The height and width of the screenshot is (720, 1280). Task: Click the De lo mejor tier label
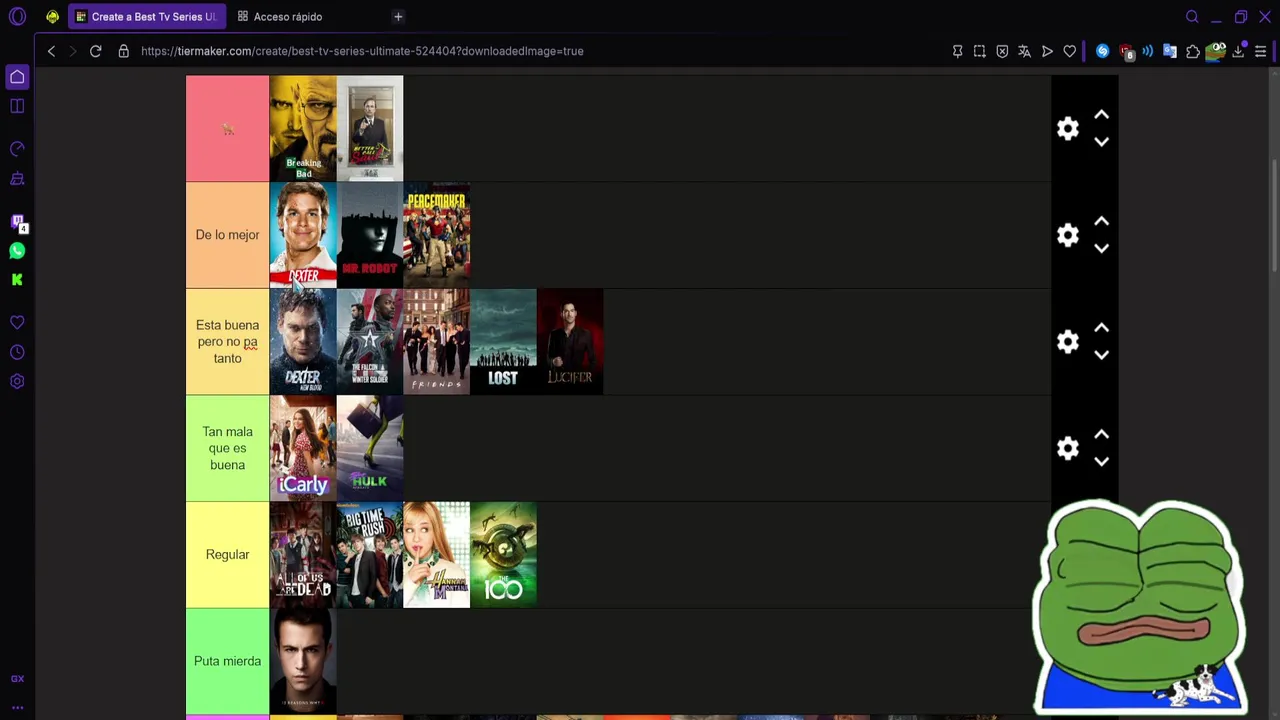tap(227, 235)
